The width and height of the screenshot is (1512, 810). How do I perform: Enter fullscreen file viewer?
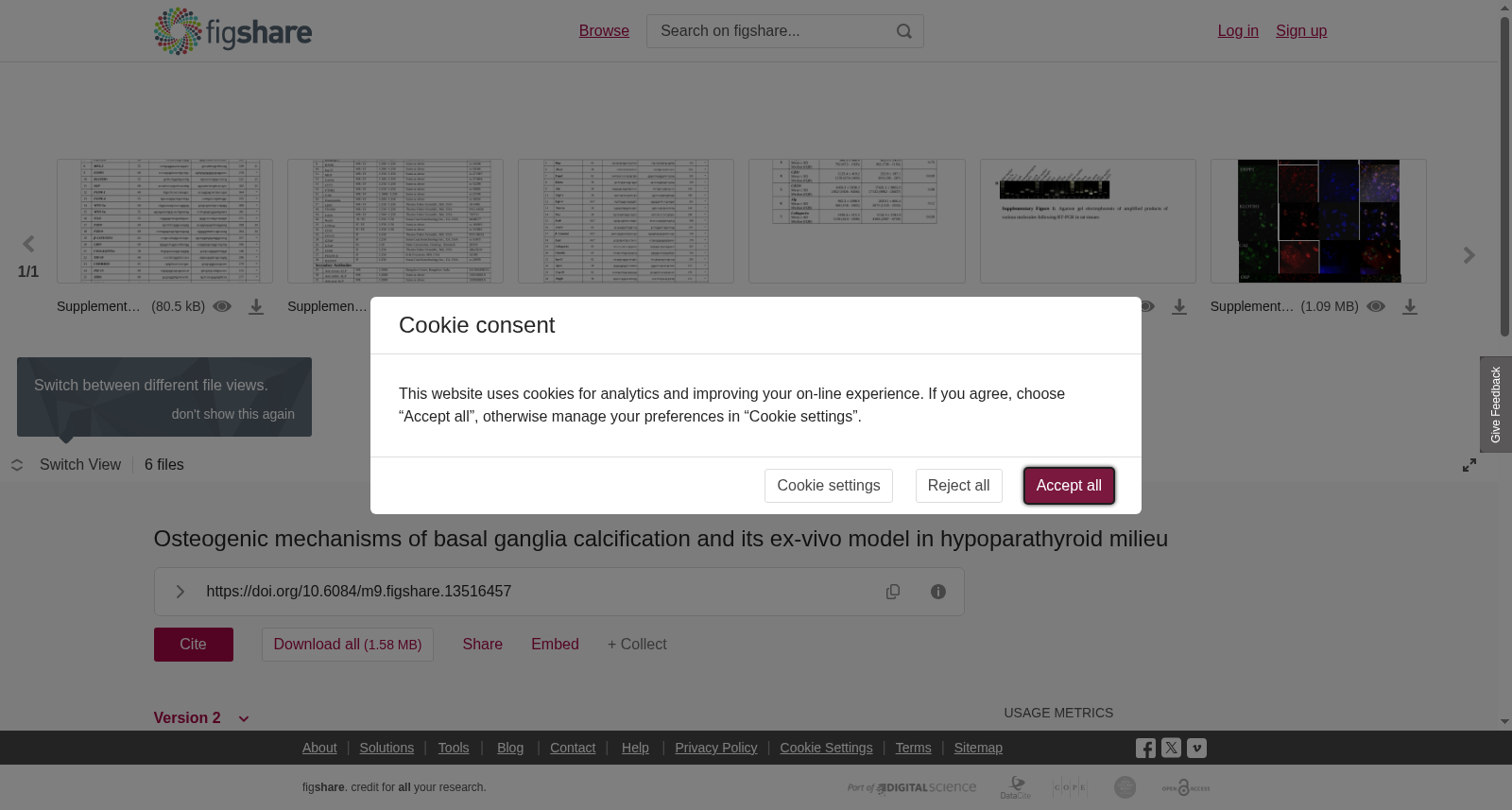[1469, 465]
